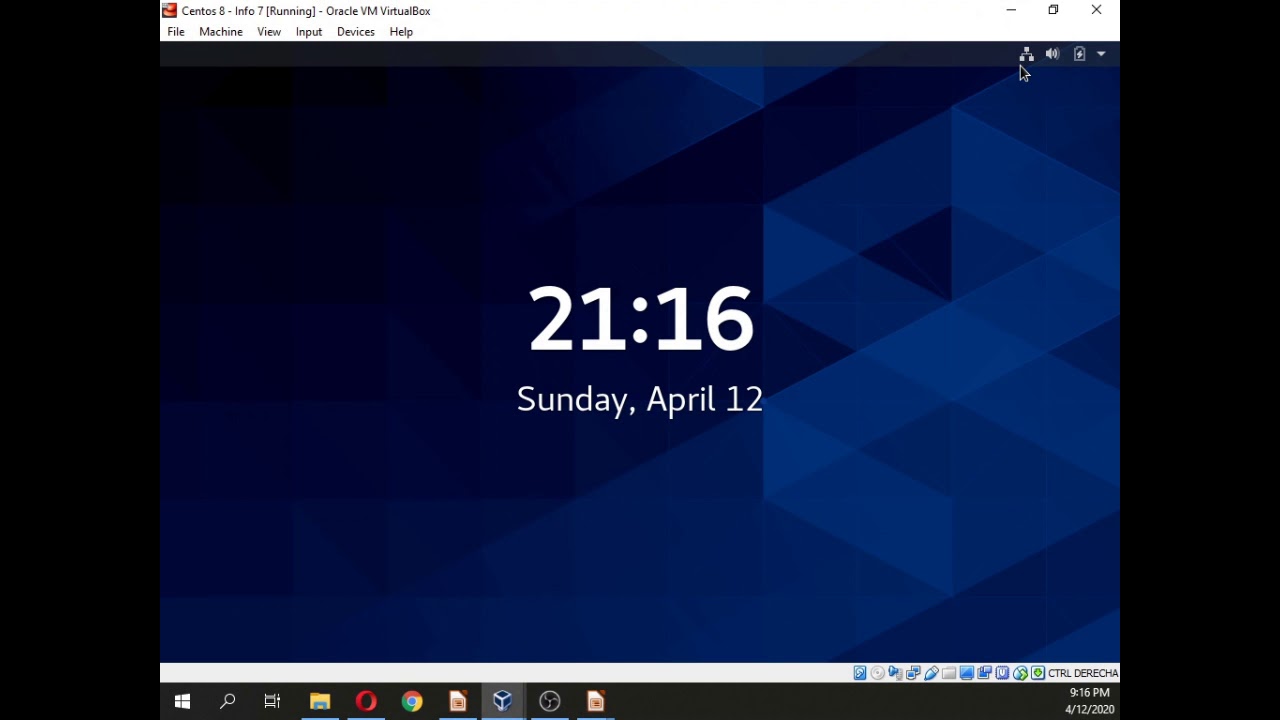1280x720 pixels.
Task: Close the Centos 8 VirtualBox window
Action: click(1097, 10)
